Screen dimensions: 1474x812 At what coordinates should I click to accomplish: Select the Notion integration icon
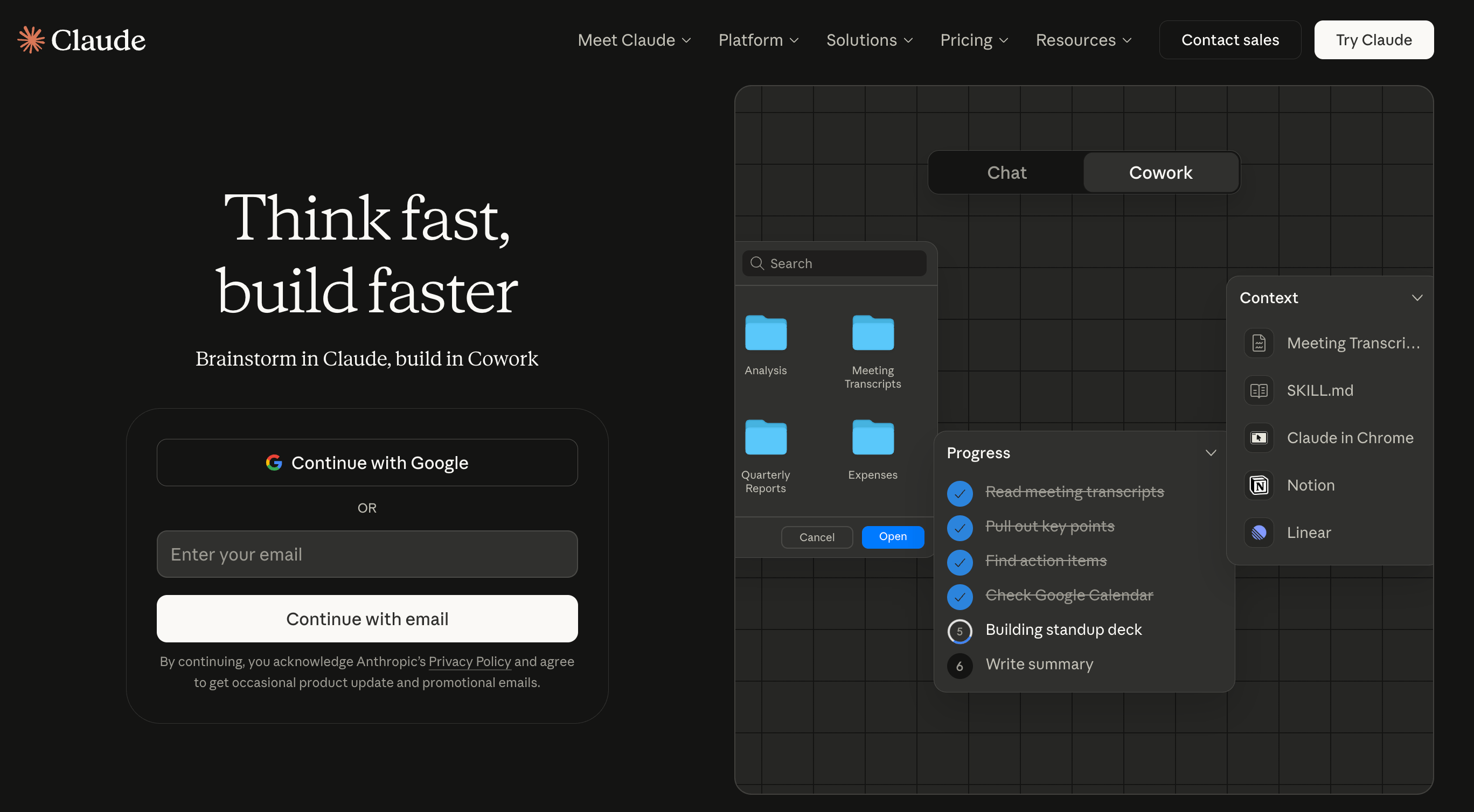[1259, 484]
